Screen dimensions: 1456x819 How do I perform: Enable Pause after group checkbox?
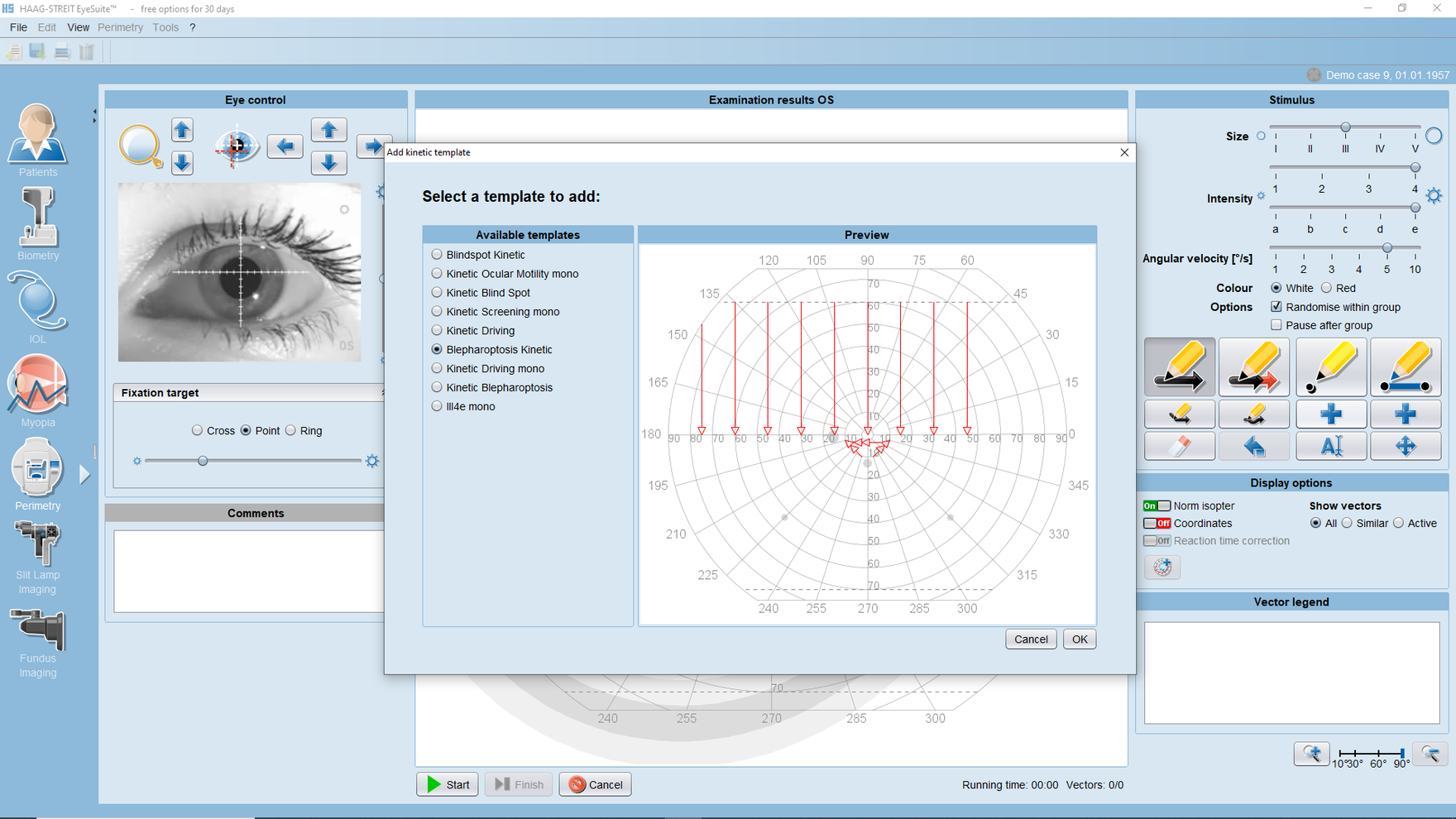[1276, 325]
